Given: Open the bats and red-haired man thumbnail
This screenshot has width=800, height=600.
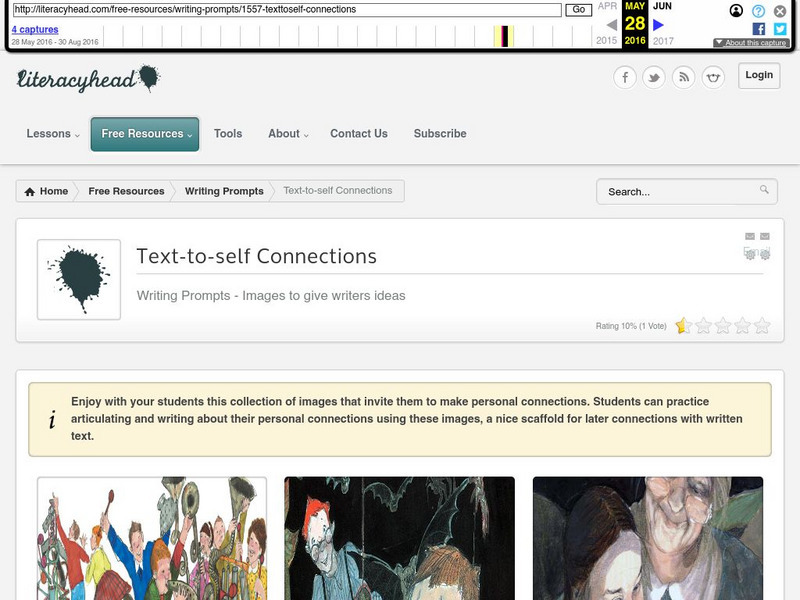Looking at the screenshot, I should (x=399, y=538).
